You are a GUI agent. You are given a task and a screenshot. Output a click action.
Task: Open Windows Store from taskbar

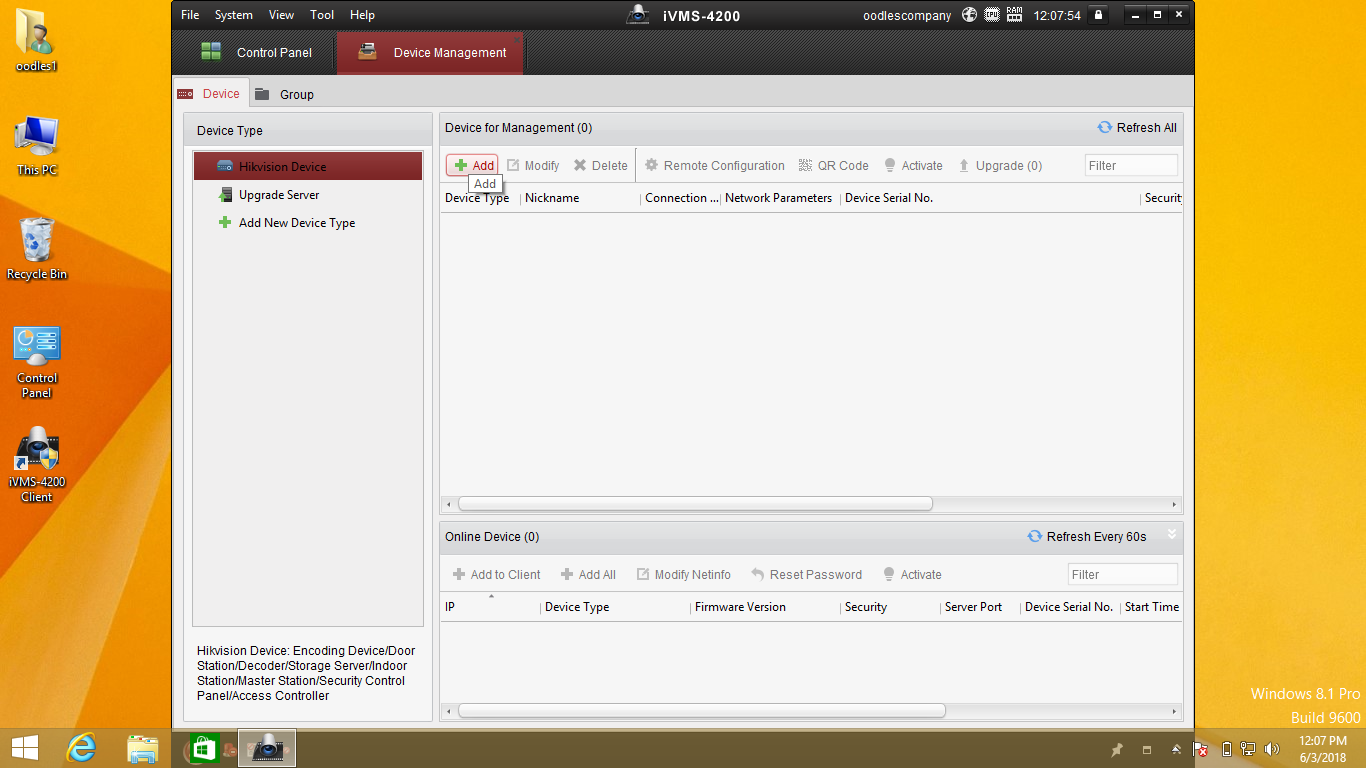pyautogui.click(x=203, y=748)
